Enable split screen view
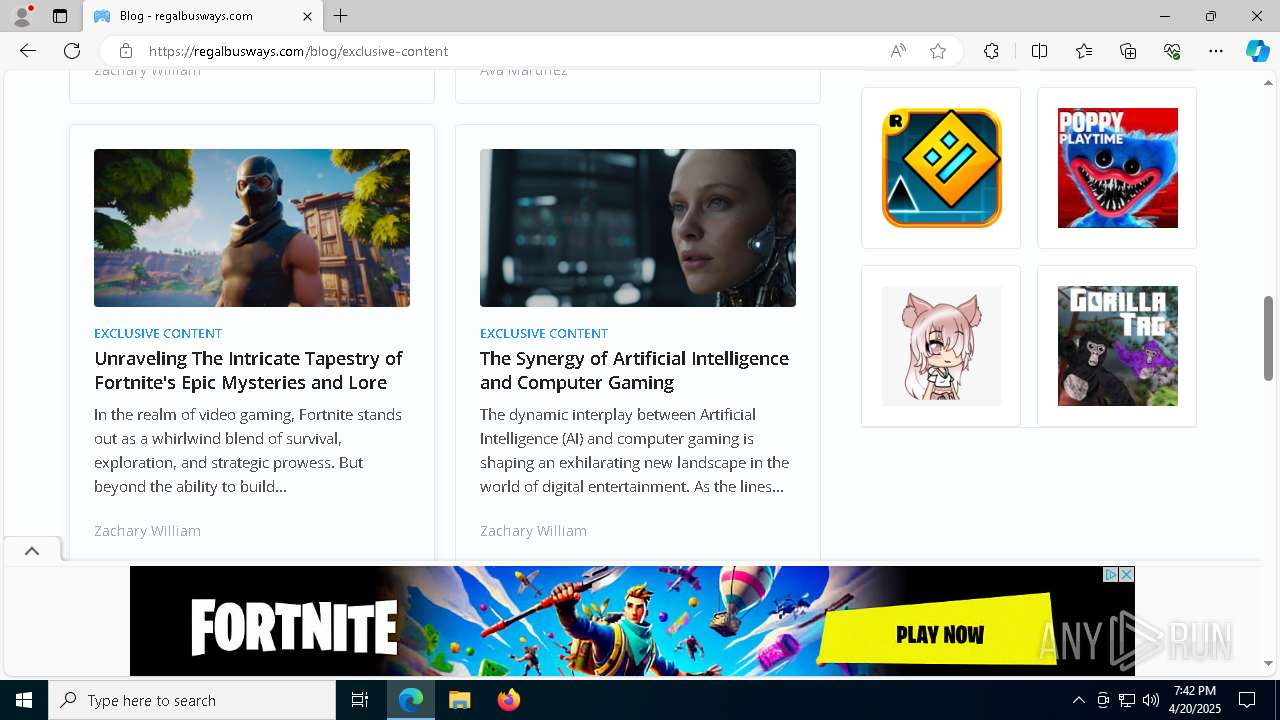This screenshot has width=1280, height=720. [1039, 51]
